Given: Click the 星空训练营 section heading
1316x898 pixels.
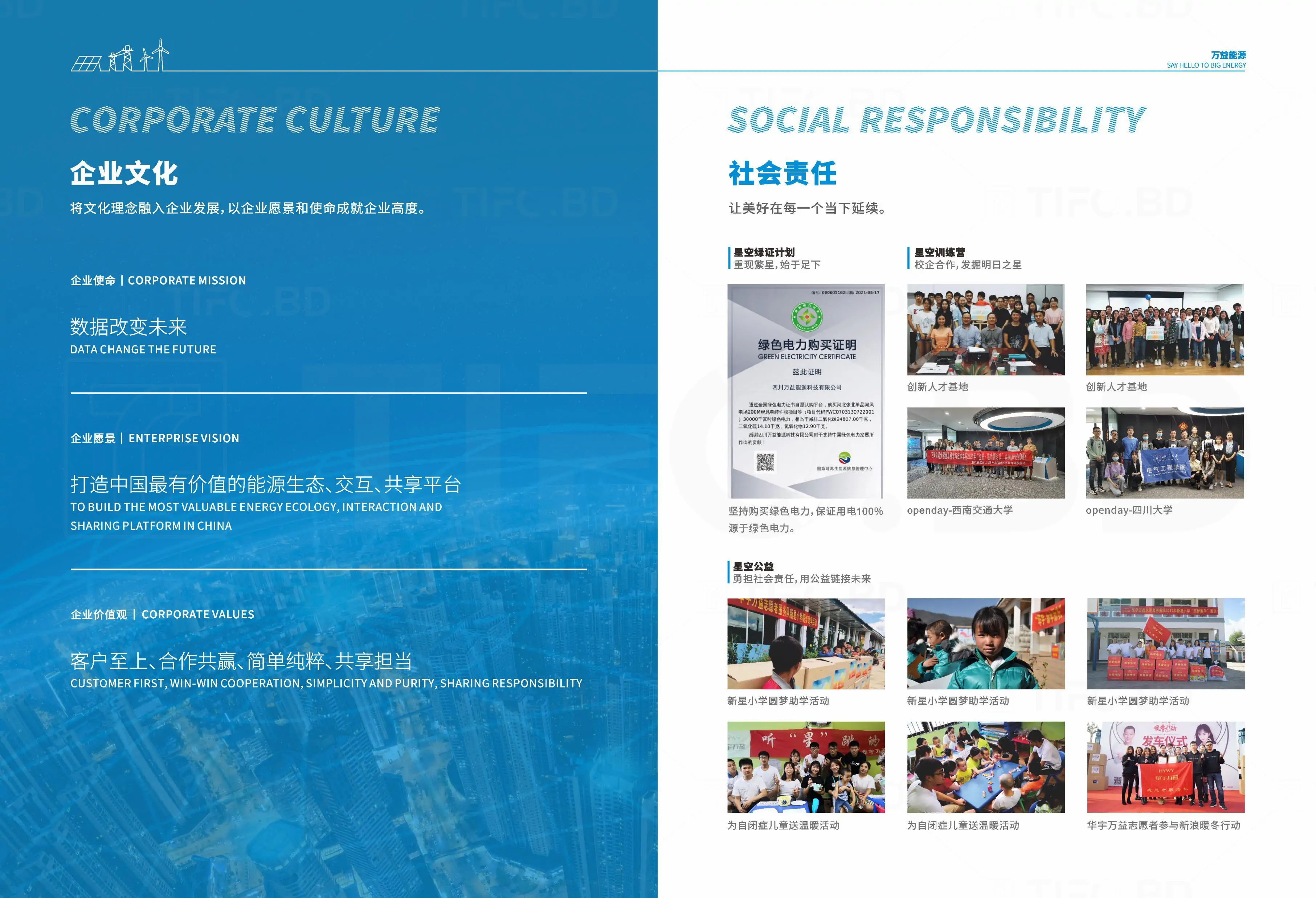Looking at the screenshot, I should (939, 253).
